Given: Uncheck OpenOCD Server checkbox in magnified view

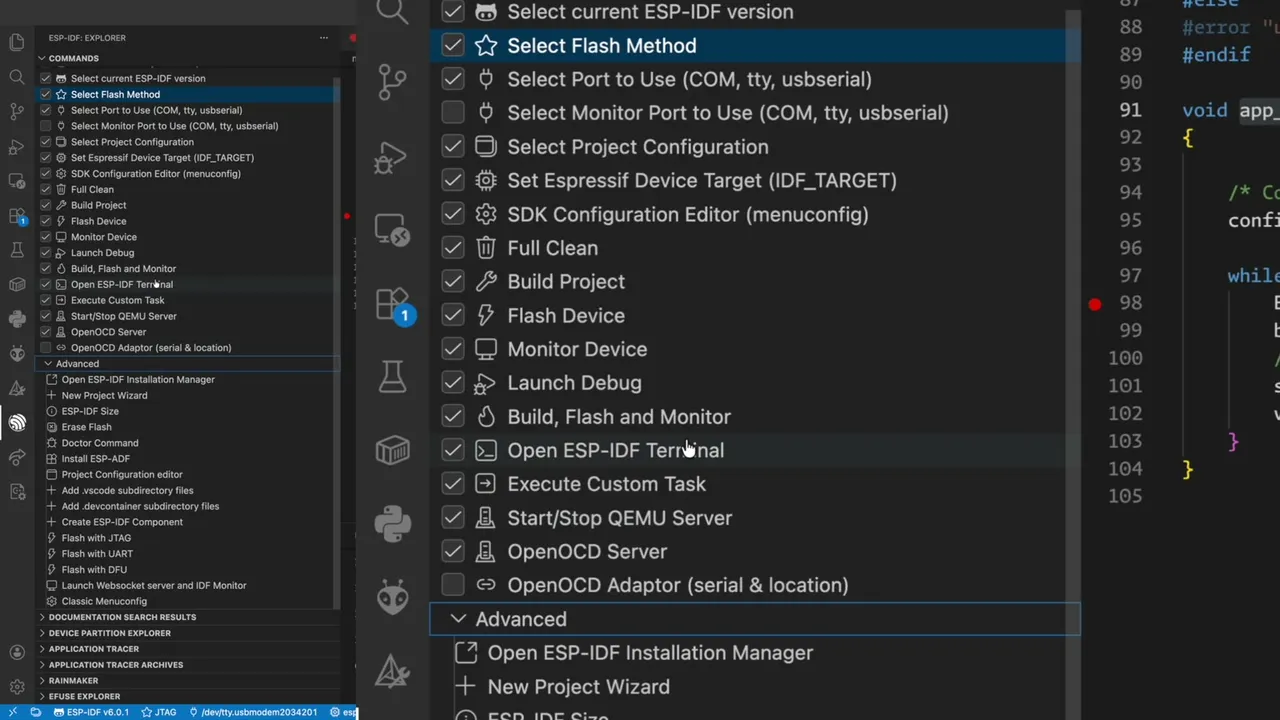Looking at the screenshot, I should coord(453,551).
